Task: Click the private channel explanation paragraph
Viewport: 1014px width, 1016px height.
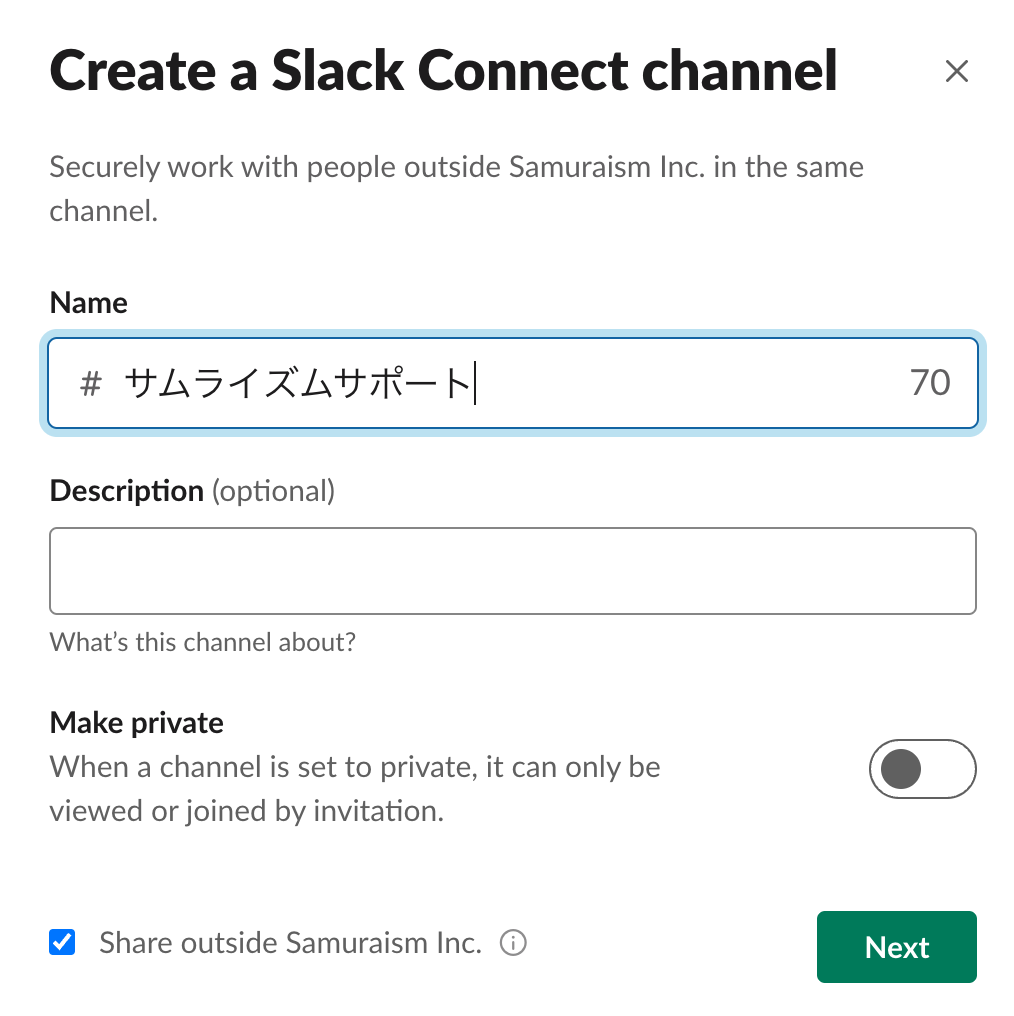Action: pyautogui.click(x=355, y=789)
